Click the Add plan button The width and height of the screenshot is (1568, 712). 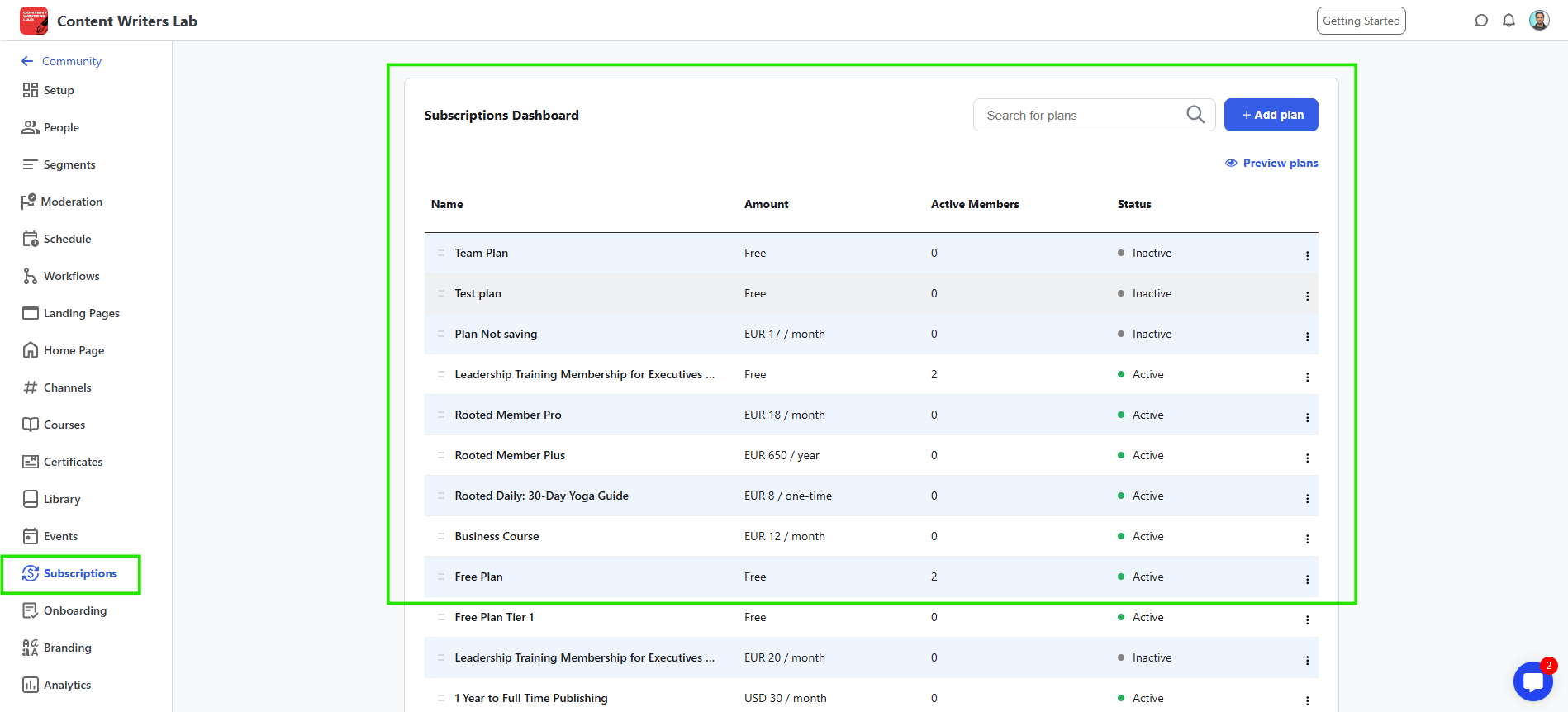coord(1271,115)
